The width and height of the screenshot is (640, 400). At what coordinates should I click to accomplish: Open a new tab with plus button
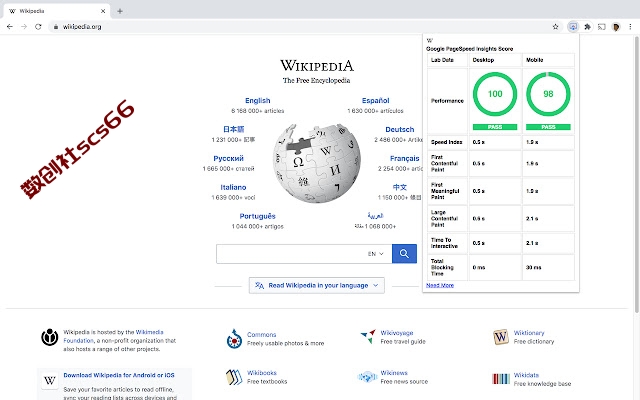click(x=120, y=11)
